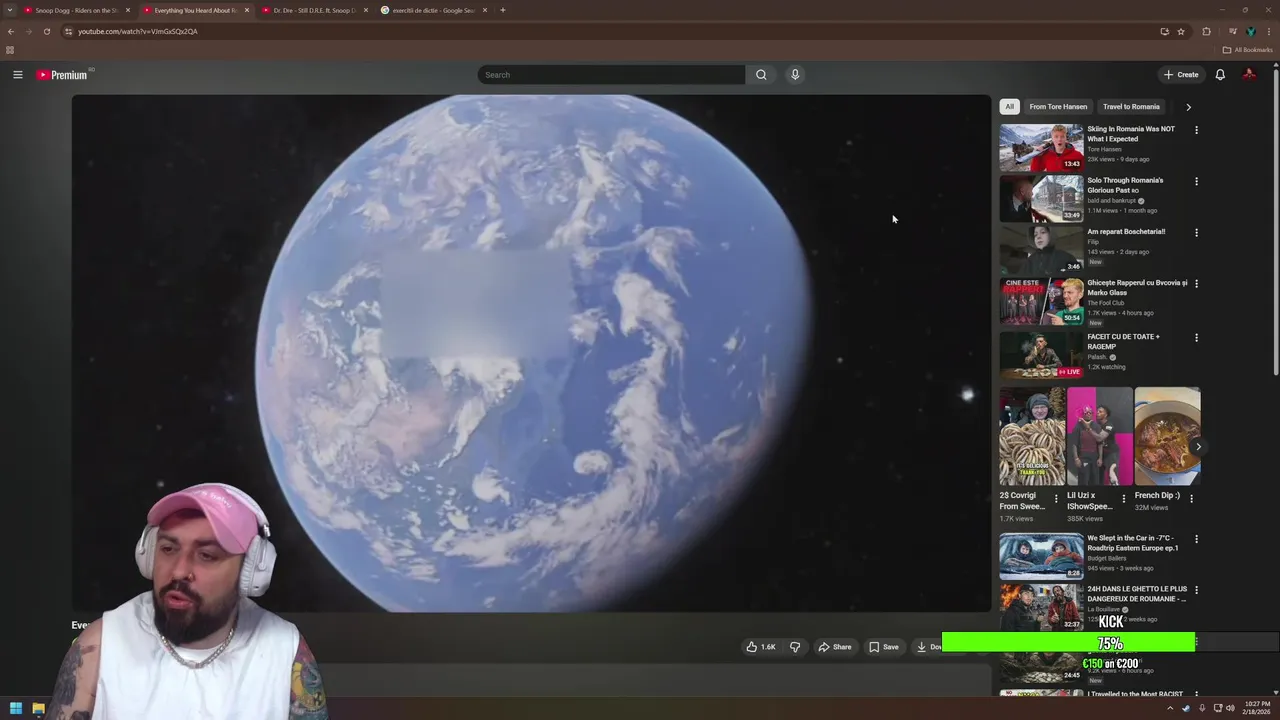Close the Snoop Dogg Riders tab
This screenshot has height=720, width=1280.
click(128, 10)
